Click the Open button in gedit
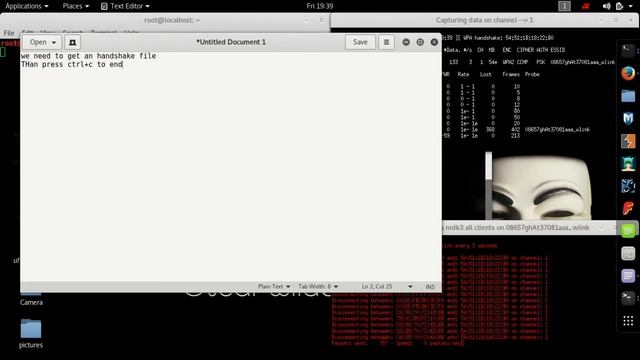This screenshot has width=640, height=360. point(42,42)
